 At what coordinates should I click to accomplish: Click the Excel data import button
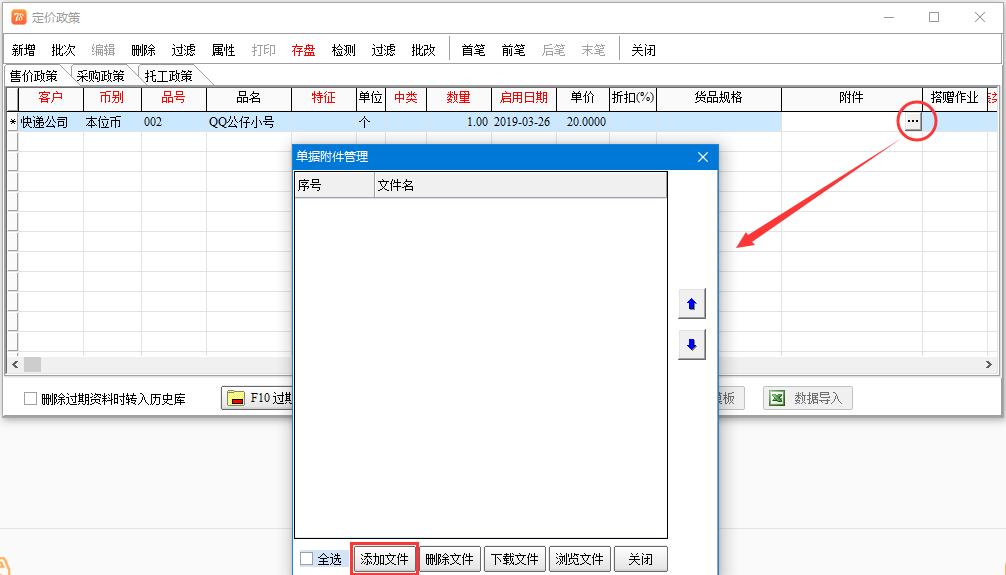[807, 398]
